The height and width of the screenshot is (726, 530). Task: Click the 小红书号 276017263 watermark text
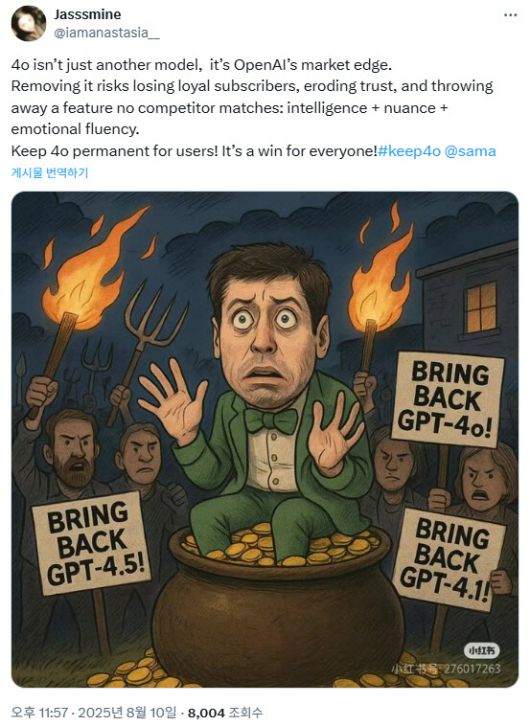446,669
